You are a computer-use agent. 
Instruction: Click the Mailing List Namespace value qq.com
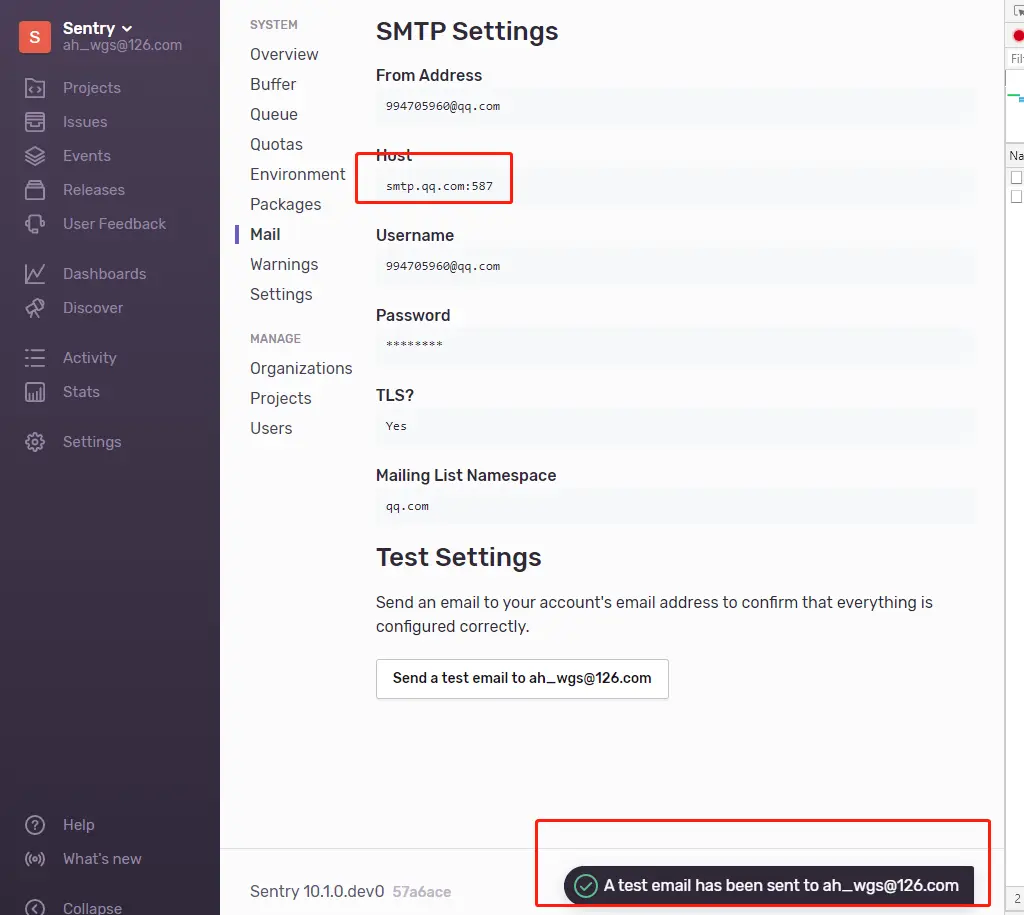point(407,507)
